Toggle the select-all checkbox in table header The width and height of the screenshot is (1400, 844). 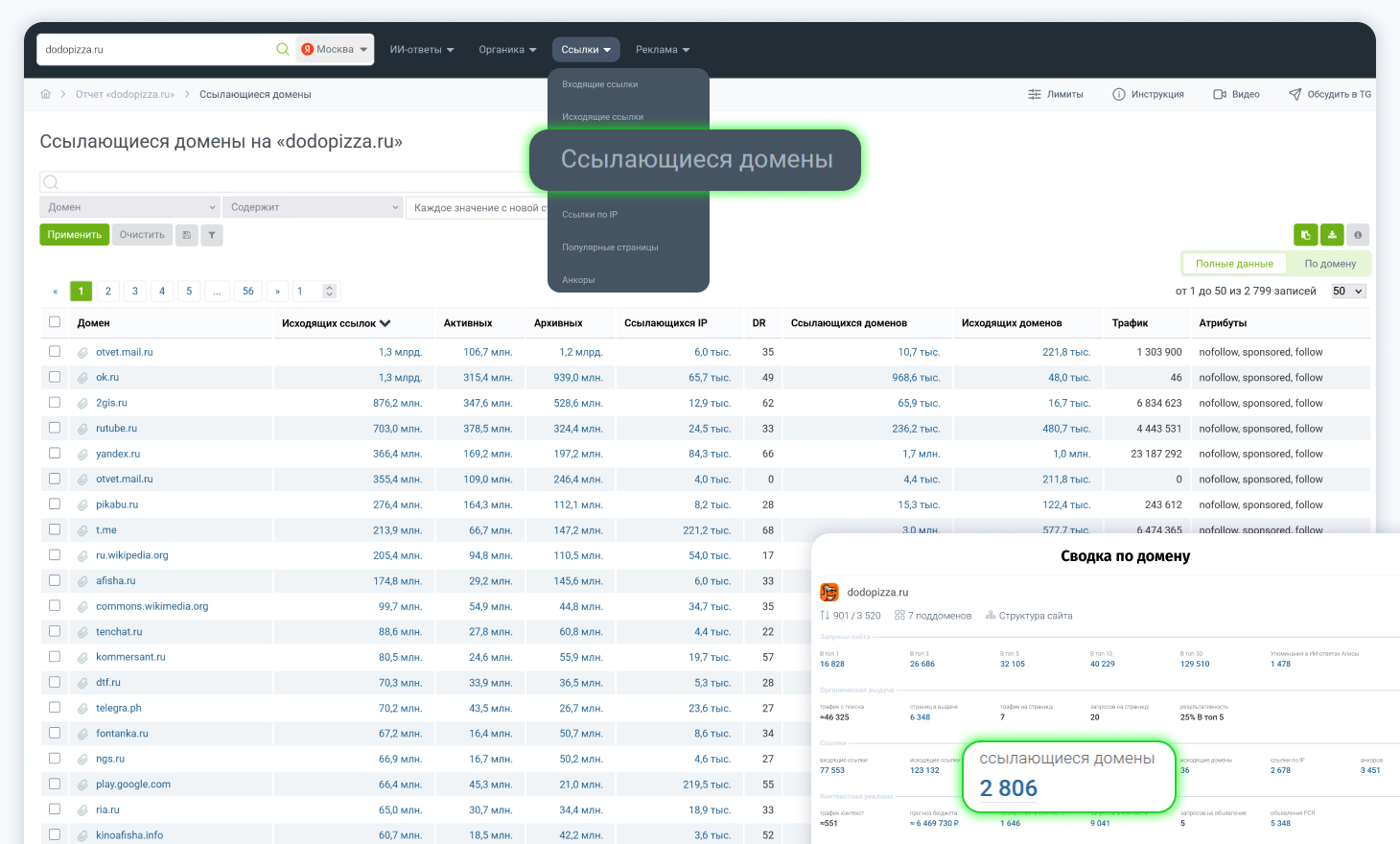(x=55, y=322)
